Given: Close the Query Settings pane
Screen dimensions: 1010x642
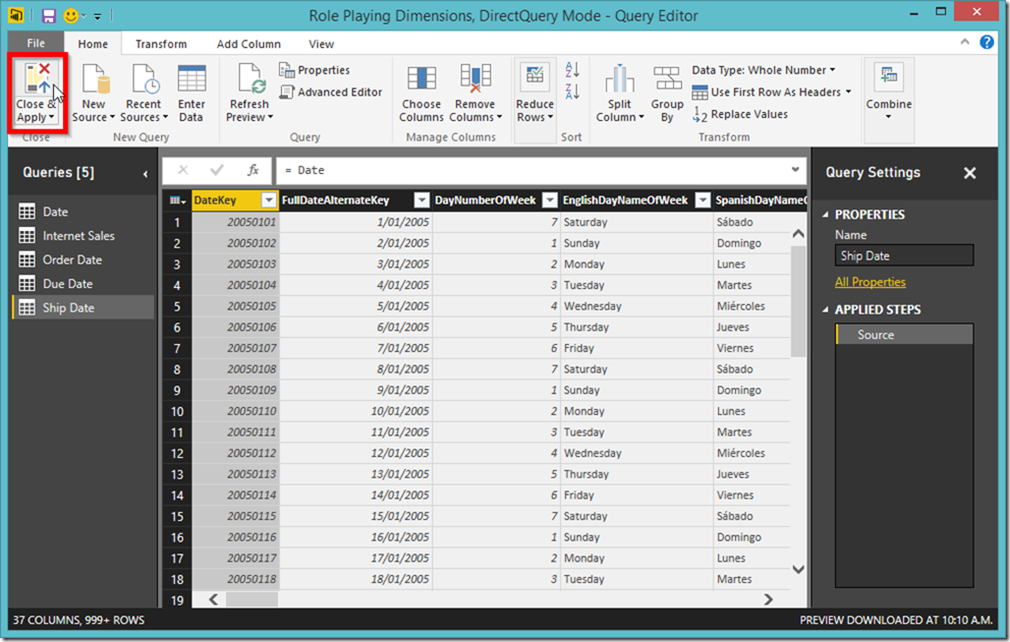Looking at the screenshot, I should coord(969,173).
